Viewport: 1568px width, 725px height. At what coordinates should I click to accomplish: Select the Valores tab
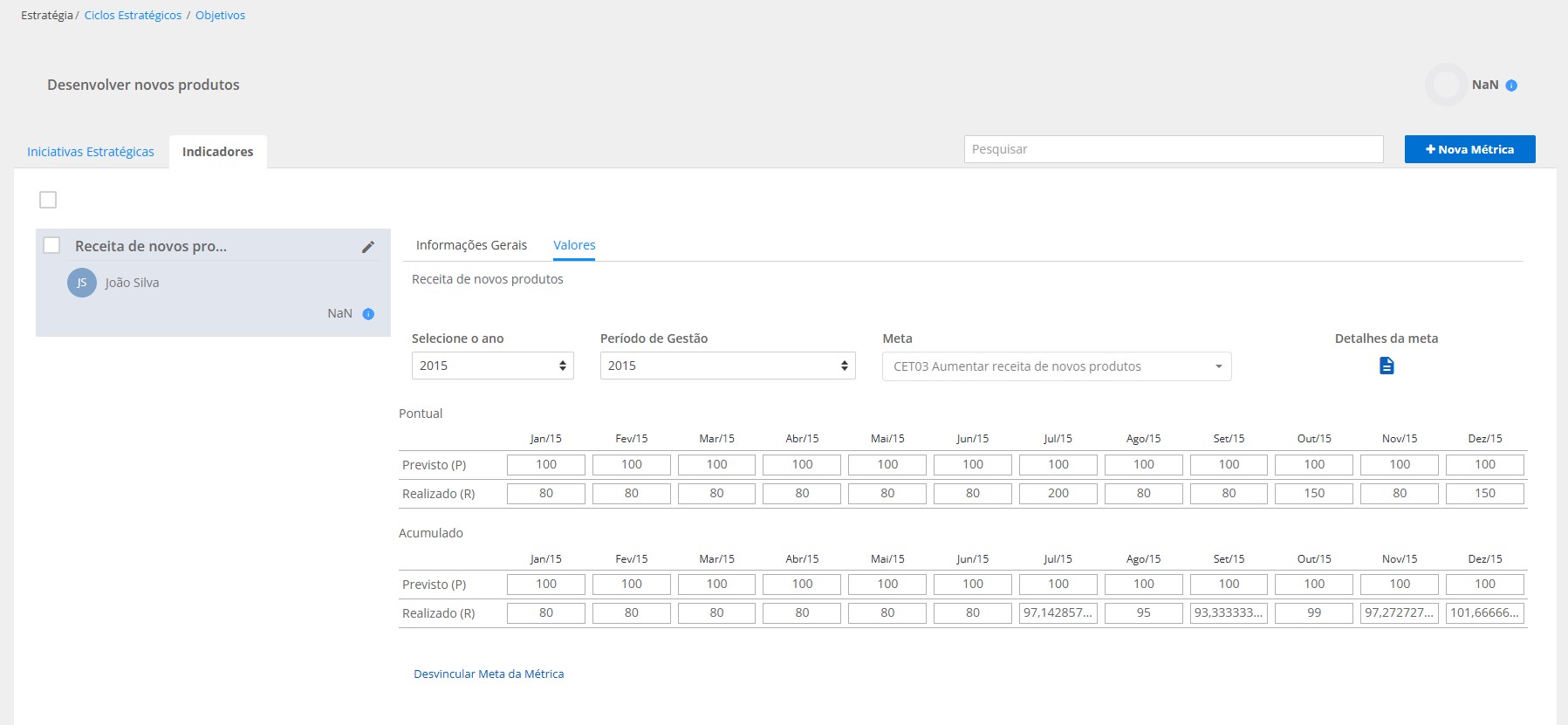point(574,245)
